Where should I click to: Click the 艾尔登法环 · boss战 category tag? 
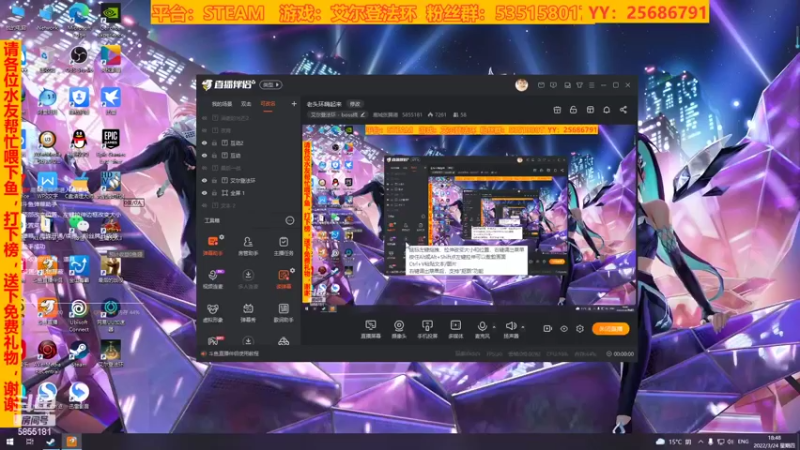coord(335,115)
